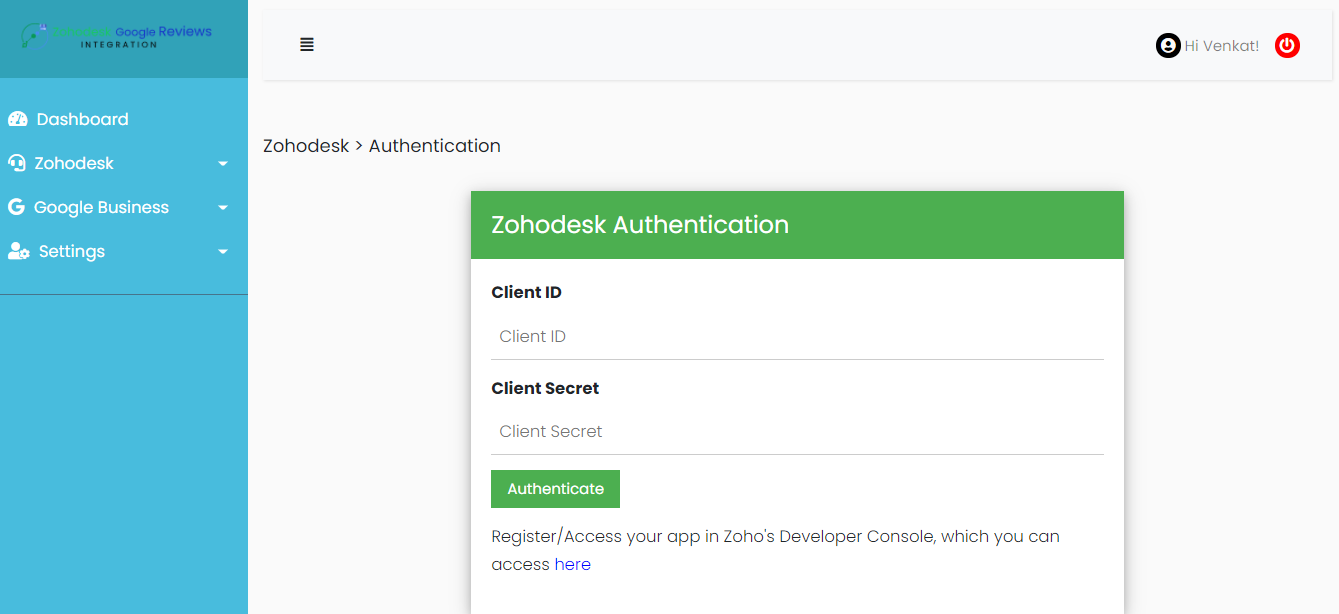Expand the Zohodesk menu arrow
The width and height of the screenshot is (1339, 614).
pos(223,164)
